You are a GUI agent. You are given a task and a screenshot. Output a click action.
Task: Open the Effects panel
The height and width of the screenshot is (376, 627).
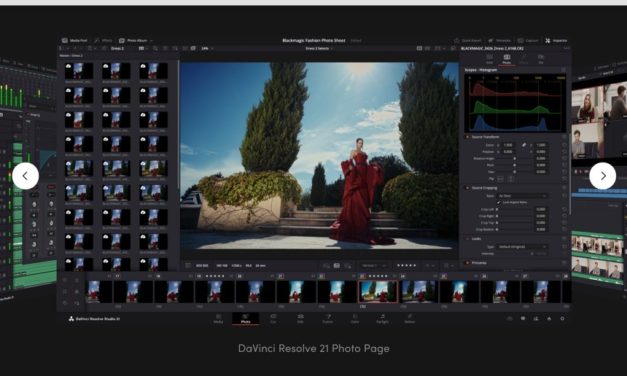pos(104,40)
